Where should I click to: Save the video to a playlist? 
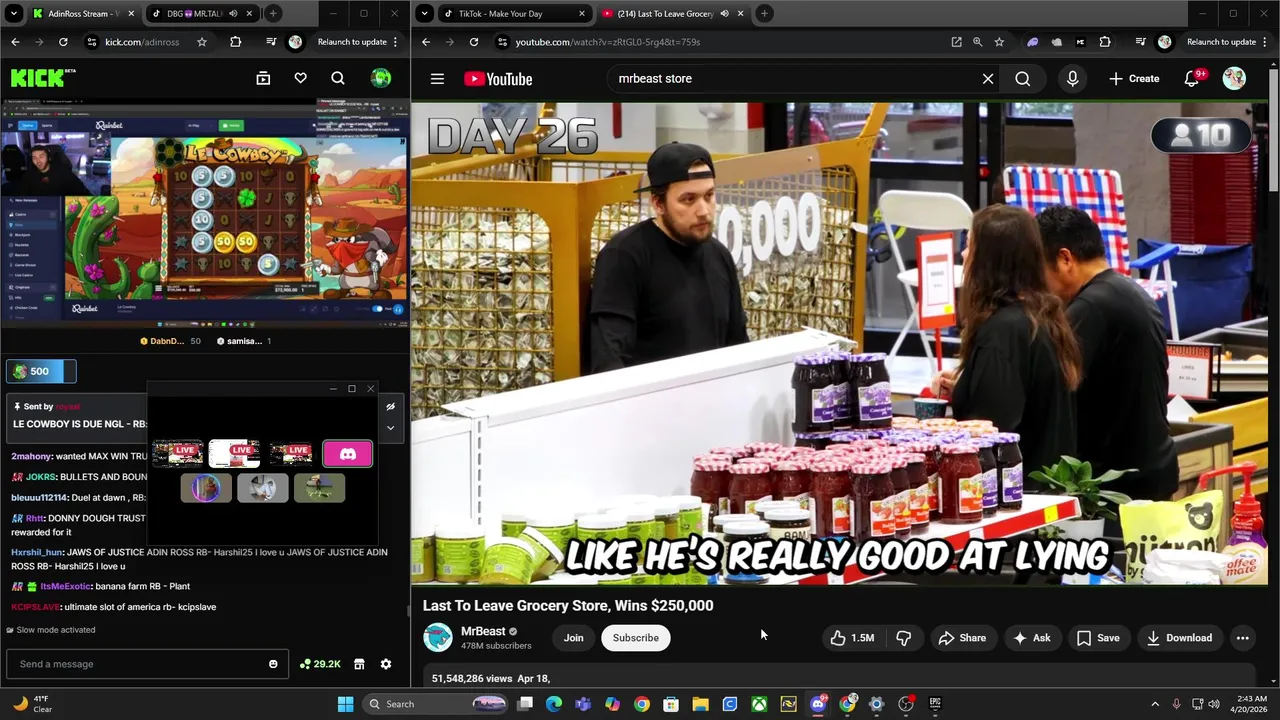tap(1098, 638)
